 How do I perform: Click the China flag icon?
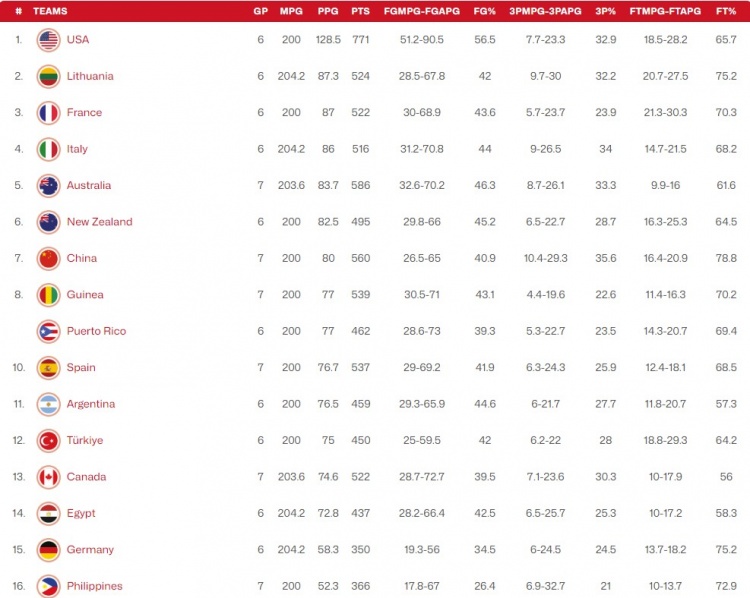pyautogui.click(x=49, y=259)
